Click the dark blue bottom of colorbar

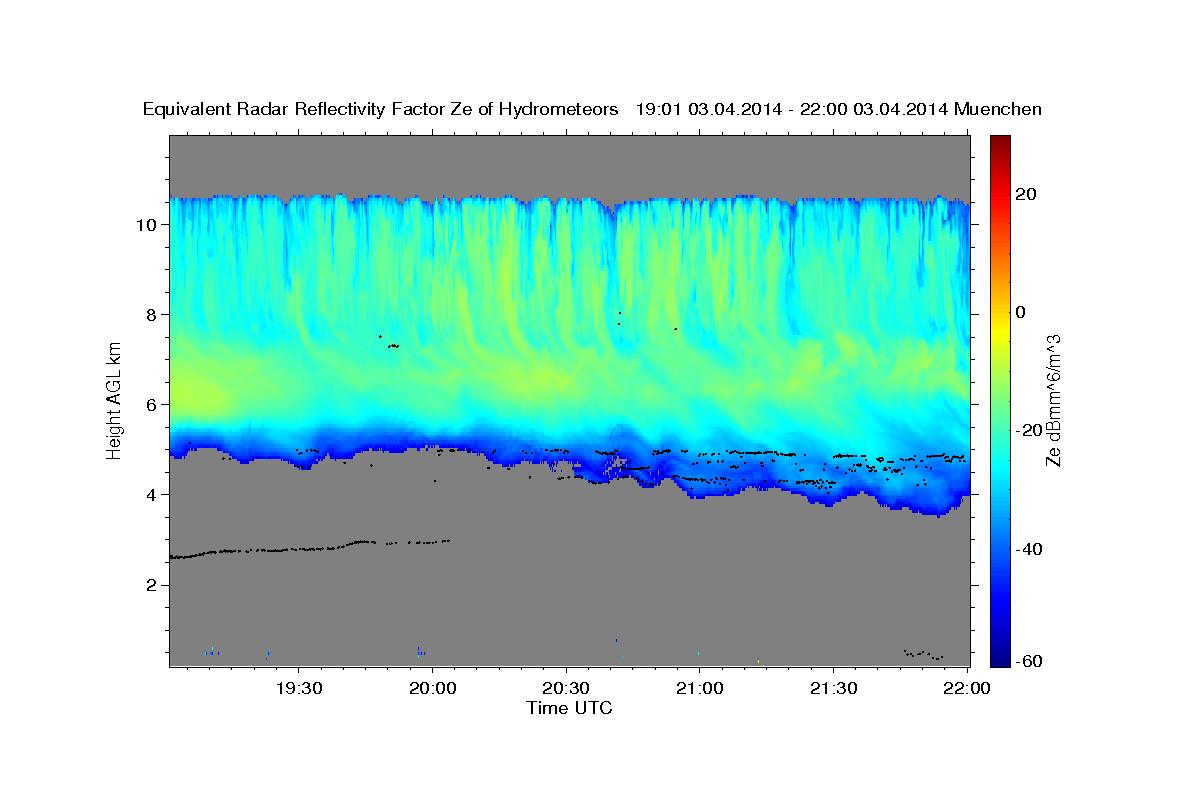(1002, 660)
